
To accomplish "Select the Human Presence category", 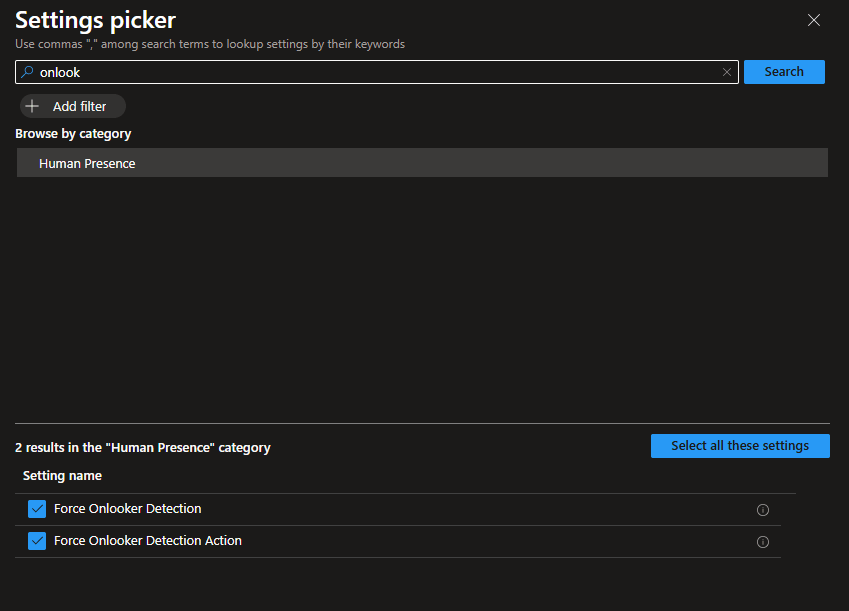I will (x=87, y=163).
